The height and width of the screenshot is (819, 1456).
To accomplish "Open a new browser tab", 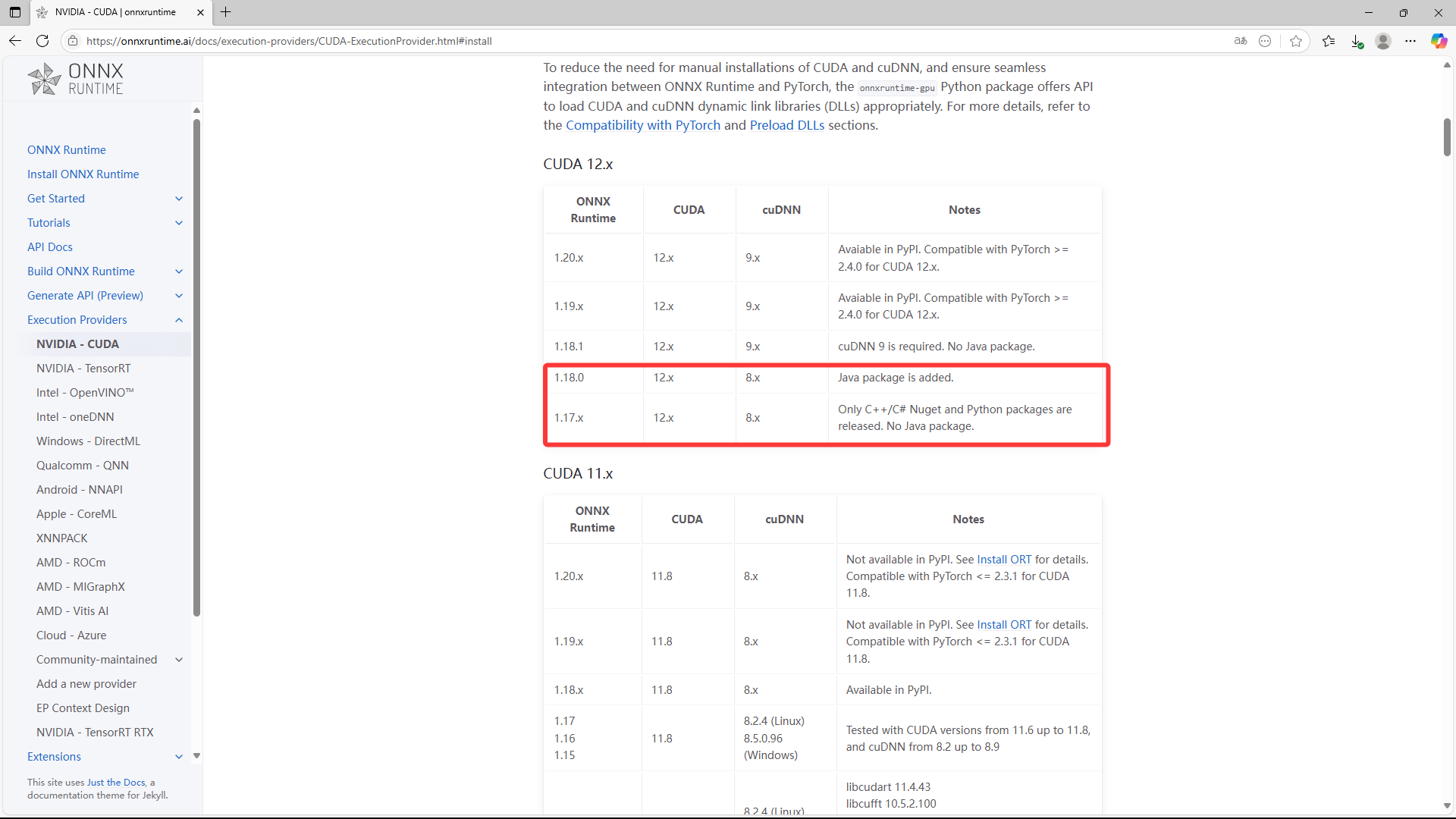I will pyautogui.click(x=226, y=12).
